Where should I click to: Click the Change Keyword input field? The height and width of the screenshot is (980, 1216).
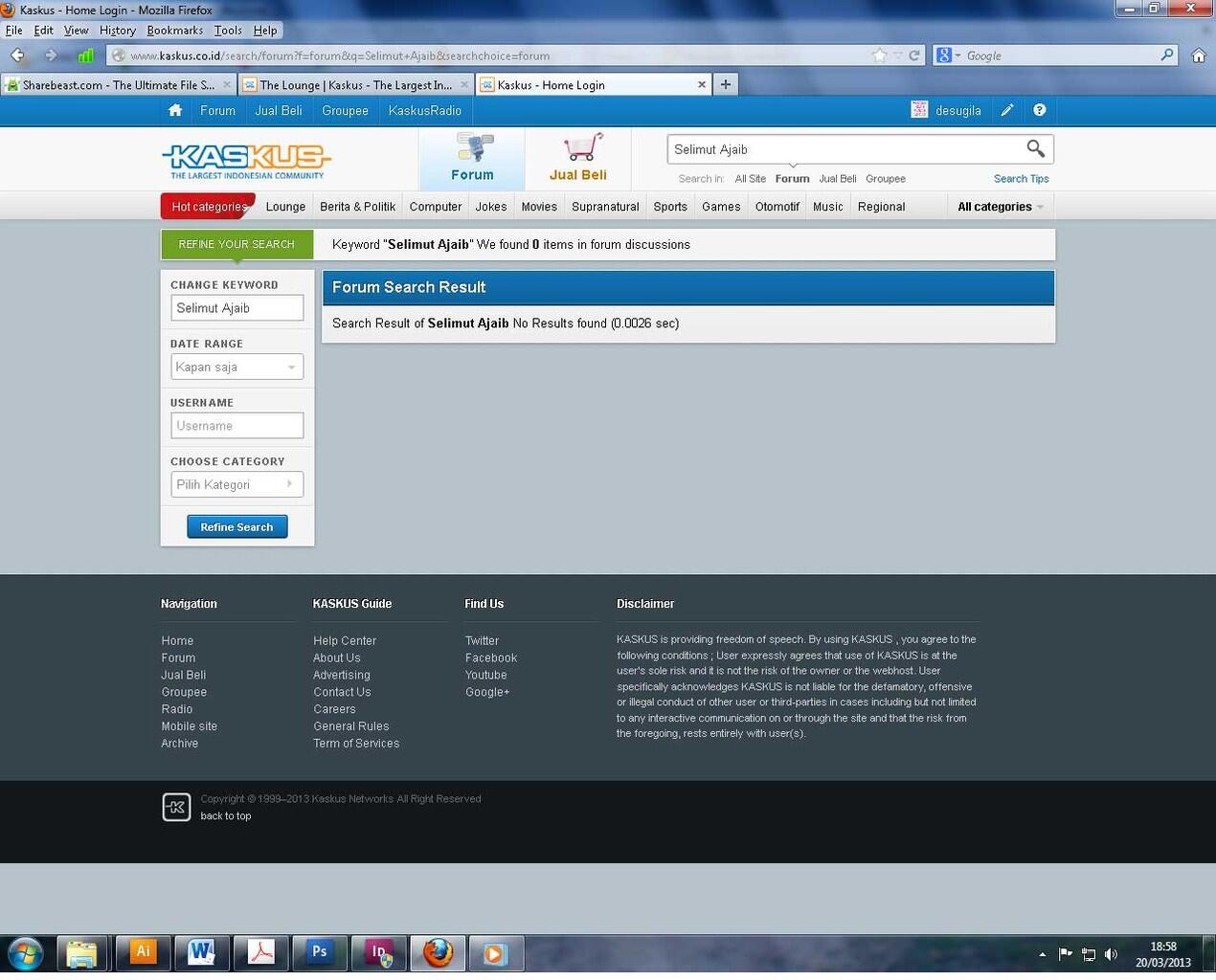pyautogui.click(x=236, y=307)
